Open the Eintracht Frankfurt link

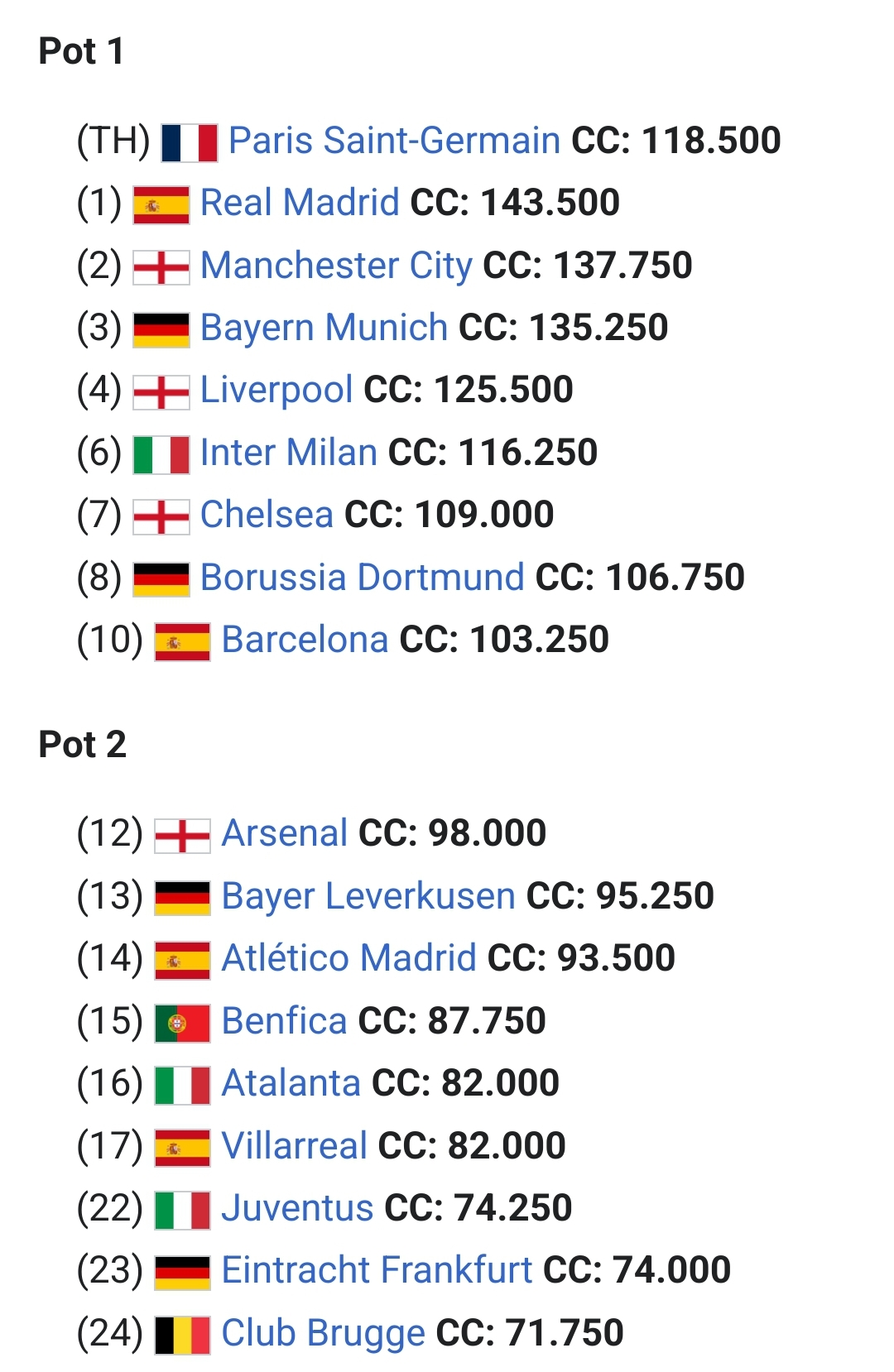coord(377,1270)
